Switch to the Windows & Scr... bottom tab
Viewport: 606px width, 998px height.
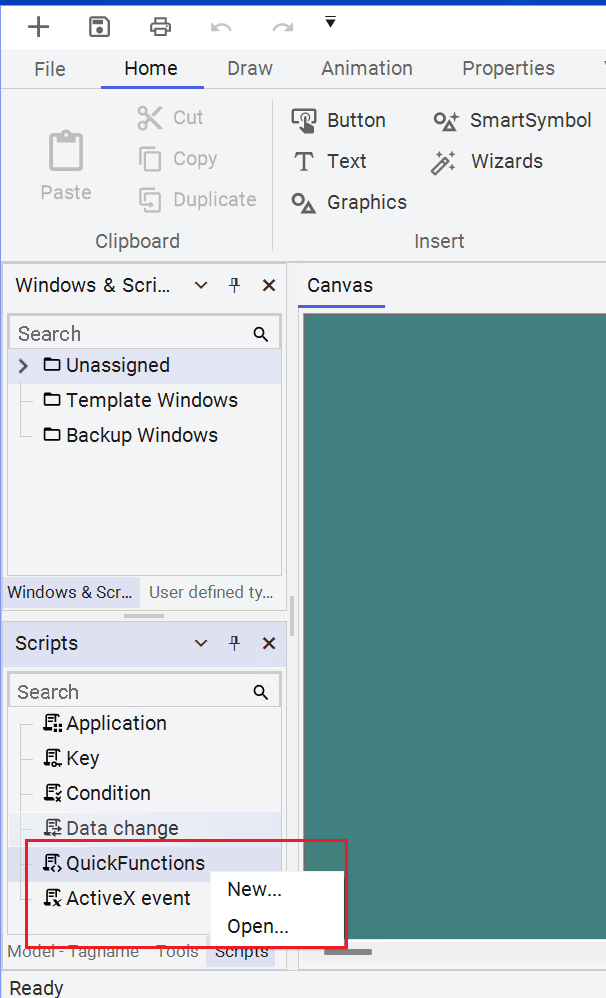(70, 592)
